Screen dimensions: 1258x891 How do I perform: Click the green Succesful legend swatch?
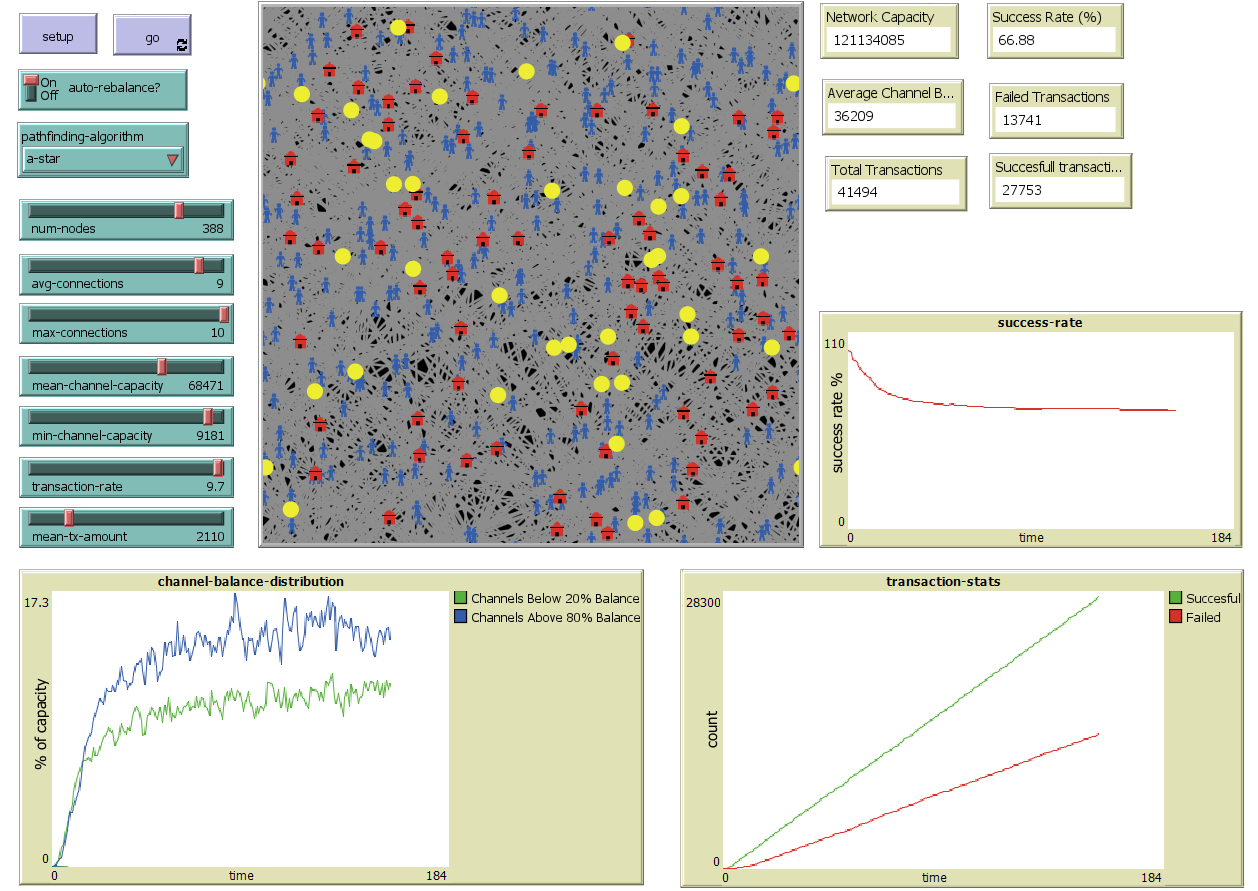click(1175, 598)
